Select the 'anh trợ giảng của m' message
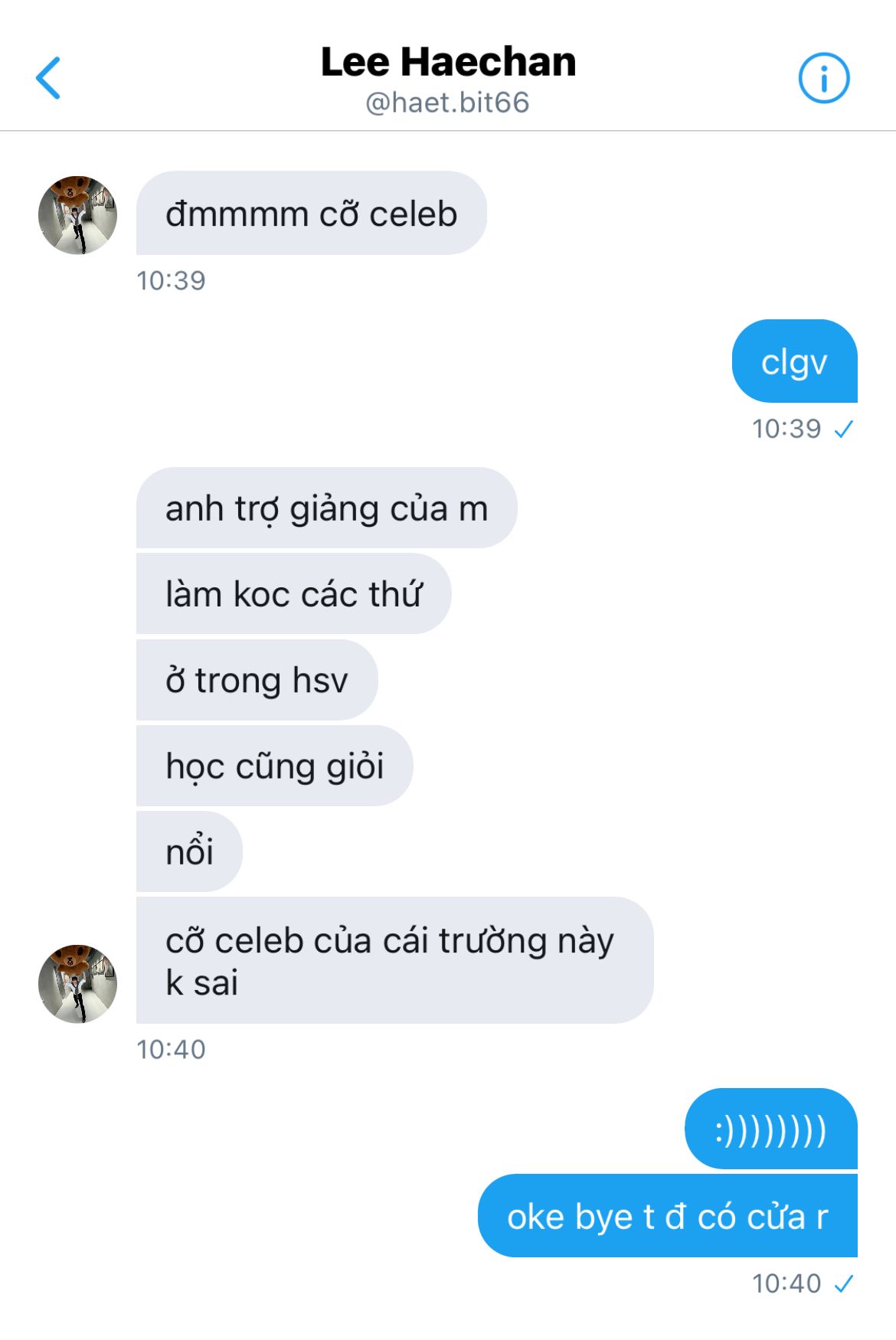Image resolution: width=896 pixels, height=1340 pixels. click(x=326, y=508)
